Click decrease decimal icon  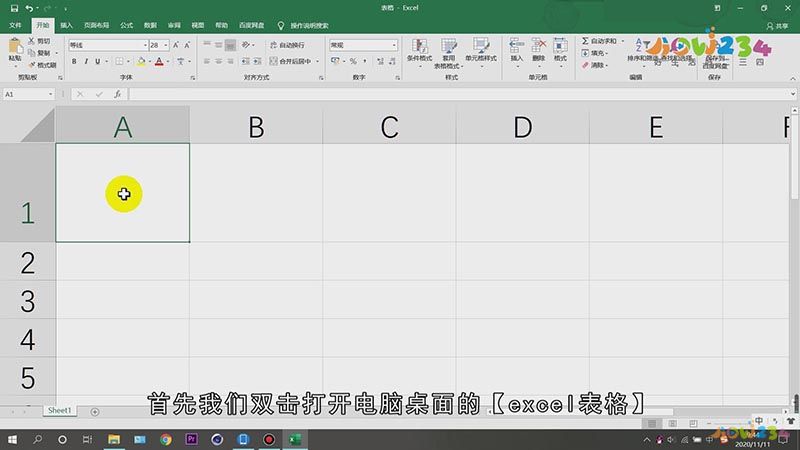392,61
